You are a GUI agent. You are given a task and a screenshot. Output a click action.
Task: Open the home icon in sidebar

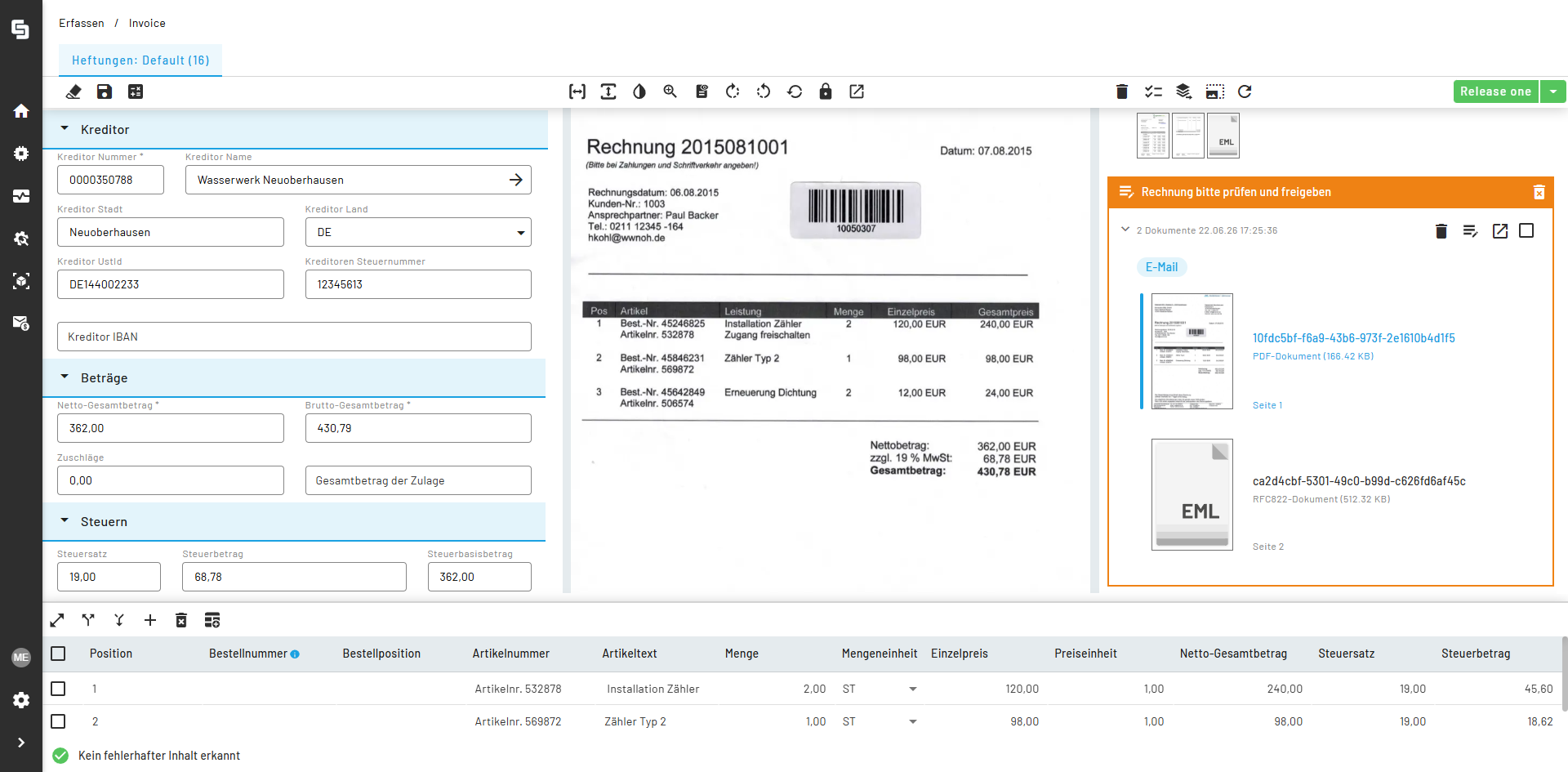pos(21,111)
